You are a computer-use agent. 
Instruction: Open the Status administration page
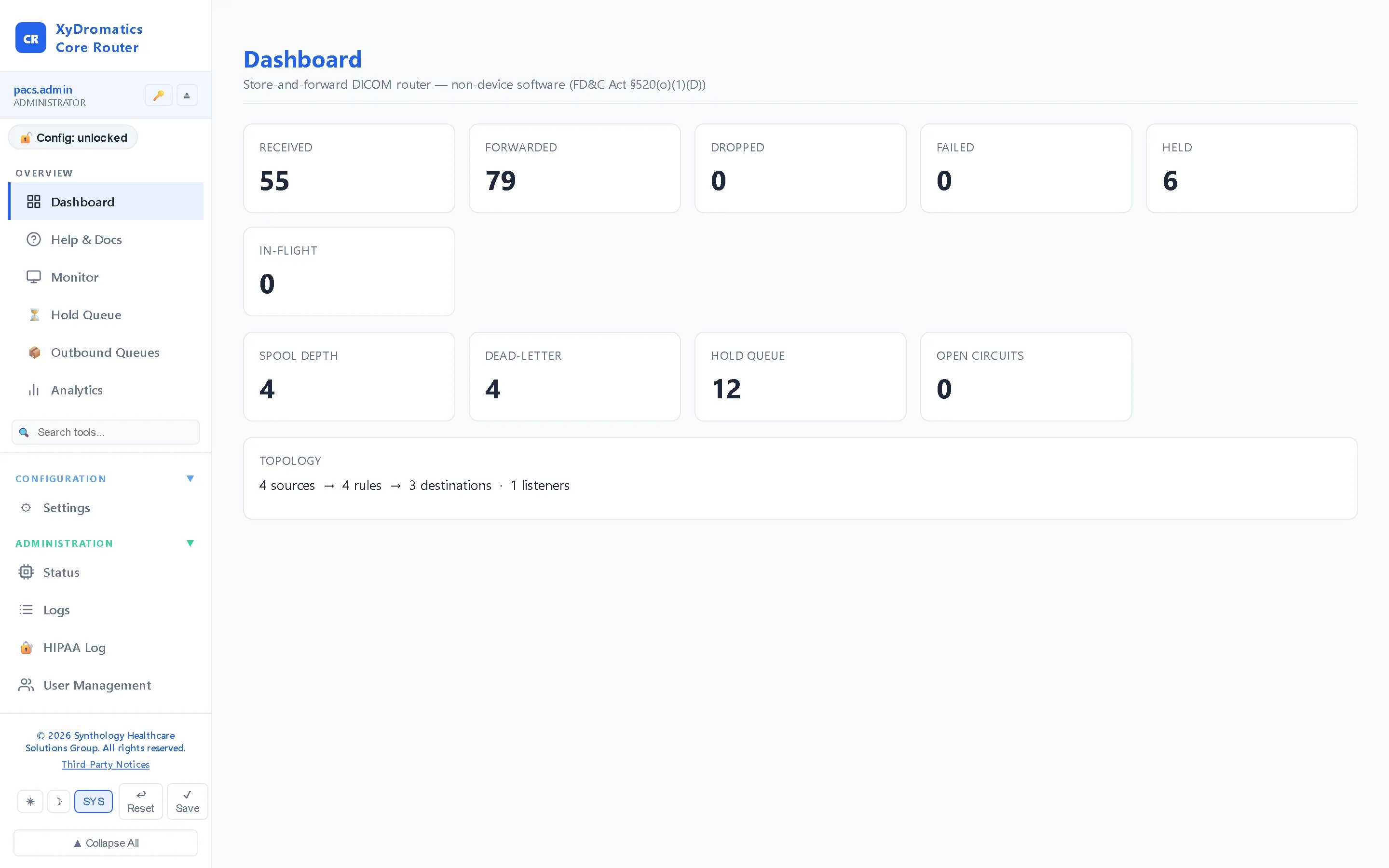[106, 572]
